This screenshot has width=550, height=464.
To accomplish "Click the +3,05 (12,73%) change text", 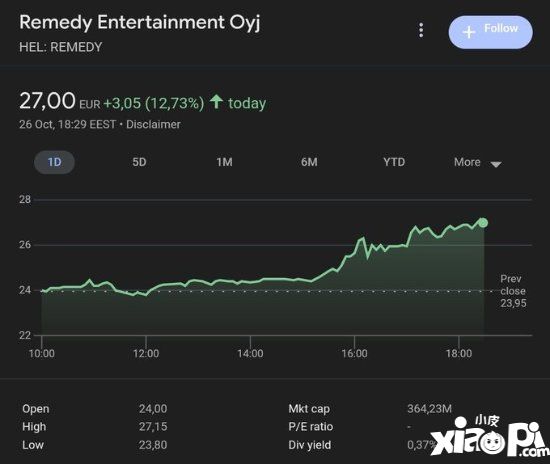I will pyautogui.click(x=154, y=103).
